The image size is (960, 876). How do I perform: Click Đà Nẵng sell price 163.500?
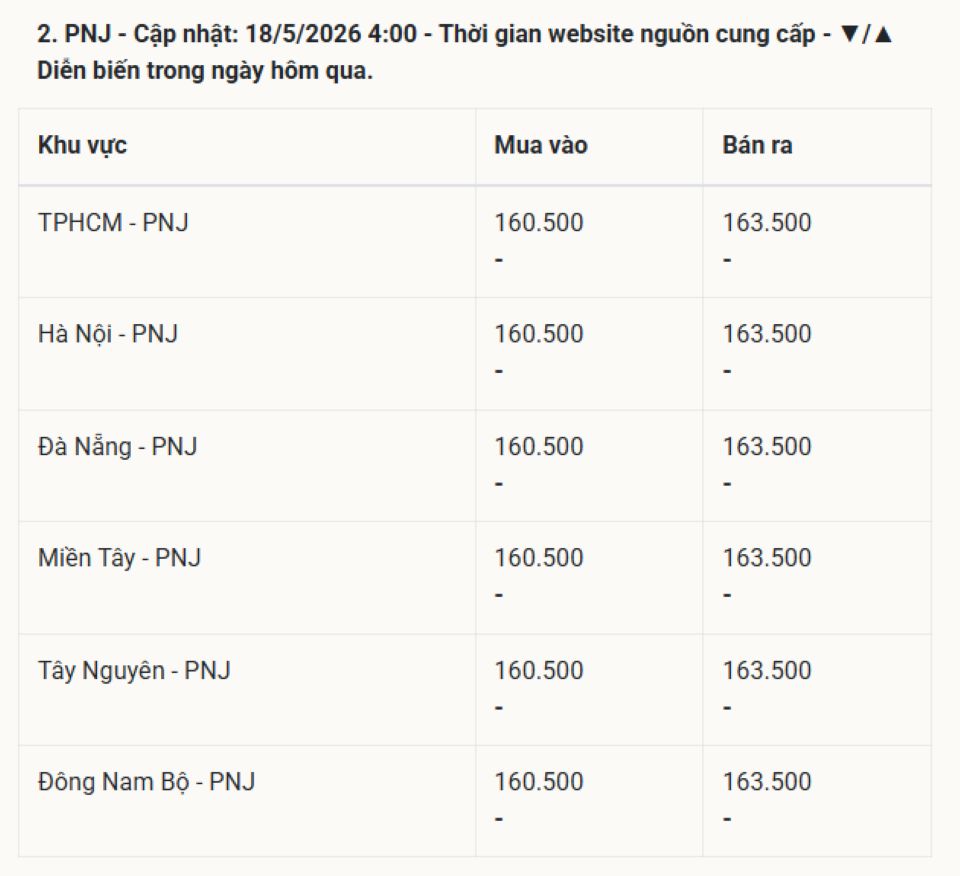pyautogui.click(x=767, y=446)
